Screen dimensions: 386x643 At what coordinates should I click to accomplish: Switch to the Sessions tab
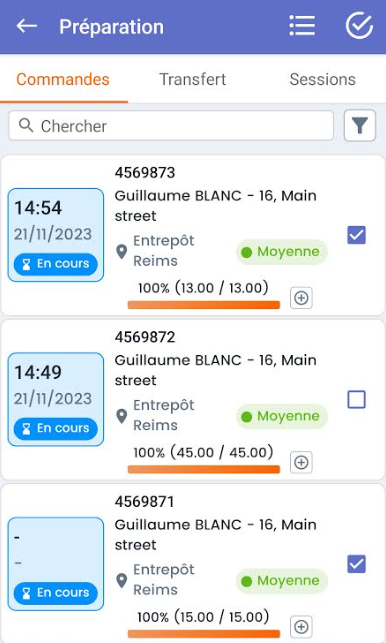click(322, 79)
